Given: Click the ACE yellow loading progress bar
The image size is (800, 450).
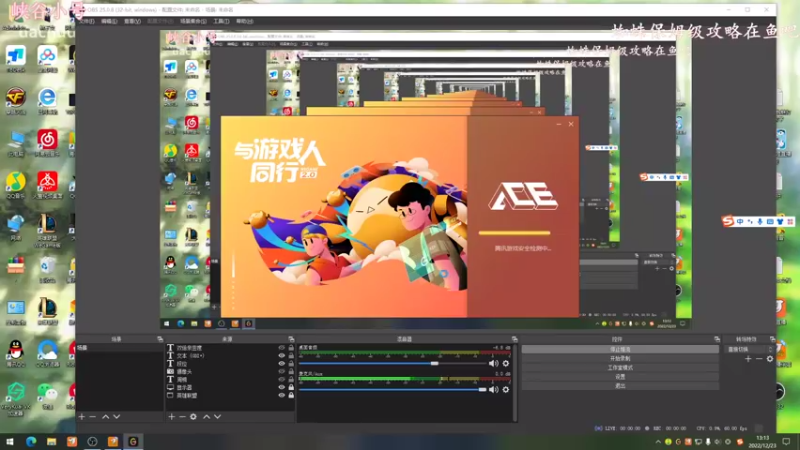Looking at the screenshot, I should coord(514,233).
